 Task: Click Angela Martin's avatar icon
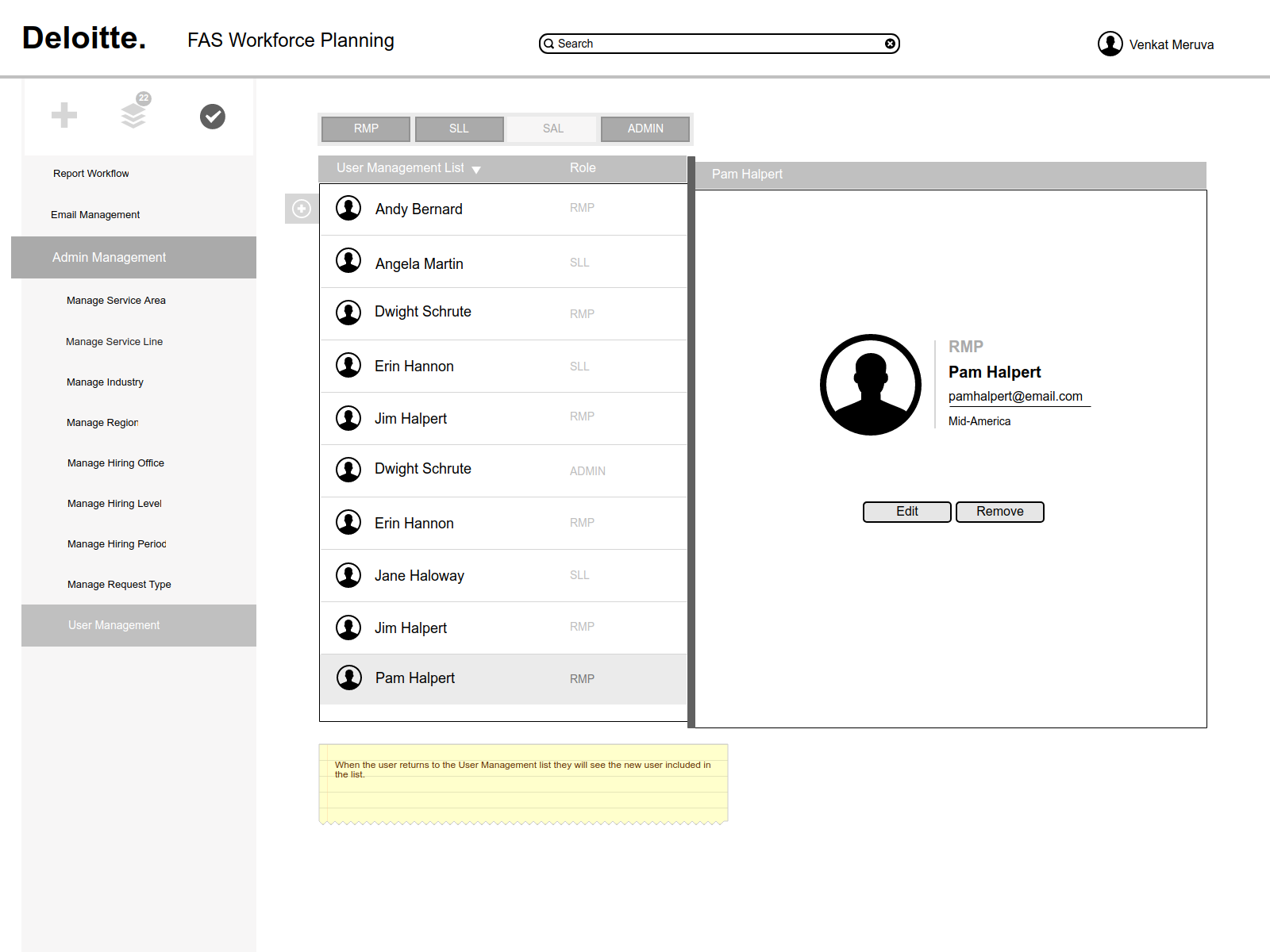348,260
